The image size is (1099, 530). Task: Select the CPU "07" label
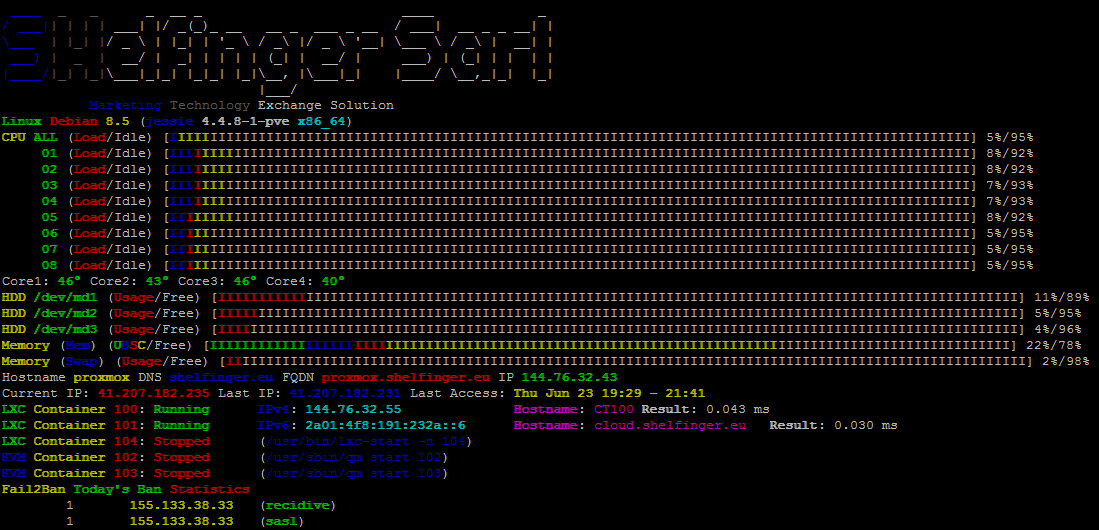tap(50, 250)
